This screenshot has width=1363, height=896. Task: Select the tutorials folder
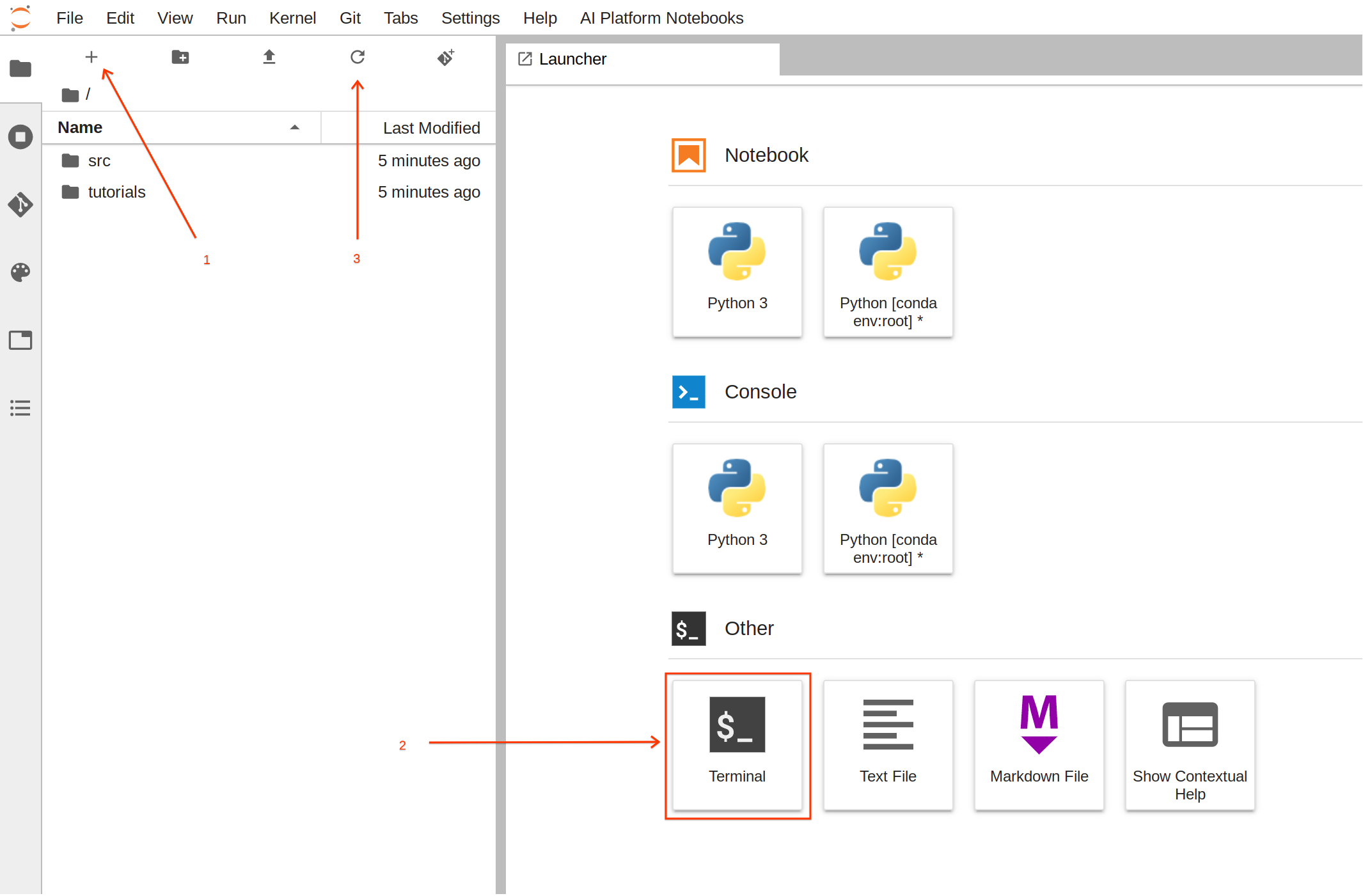pyautogui.click(x=269, y=192)
